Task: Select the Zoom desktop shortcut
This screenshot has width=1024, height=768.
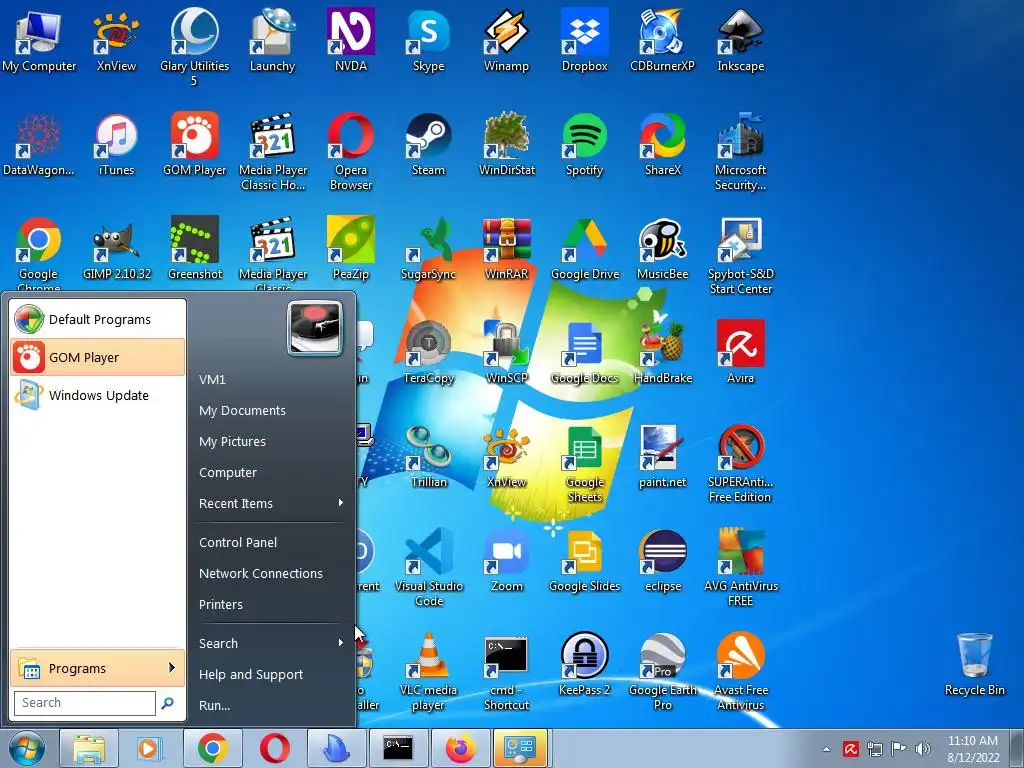Action: (507, 560)
